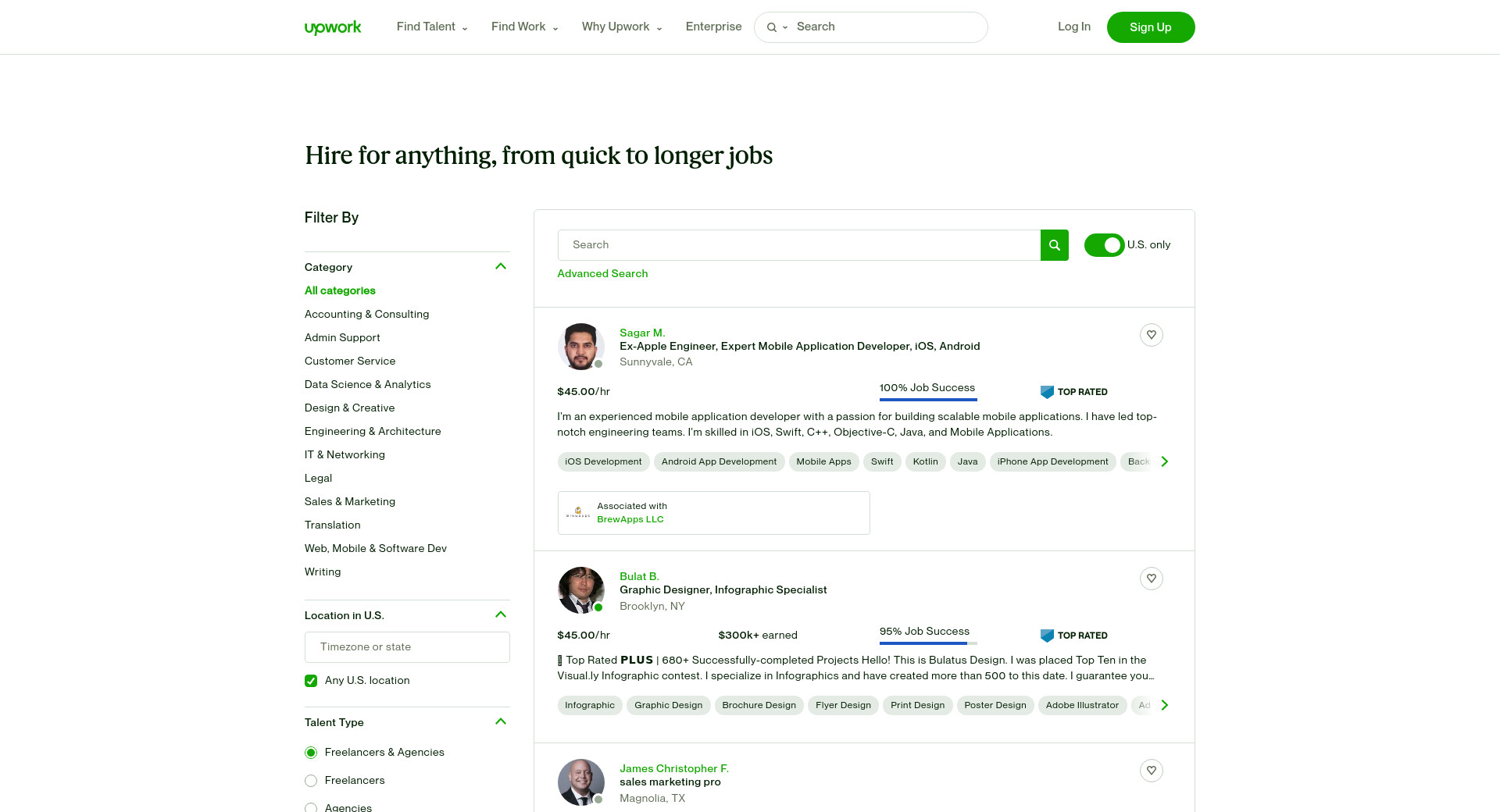This screenshot has height=812, width=1500.
Task: Go to the Enterprise page
Action: (x=713, y=27)
